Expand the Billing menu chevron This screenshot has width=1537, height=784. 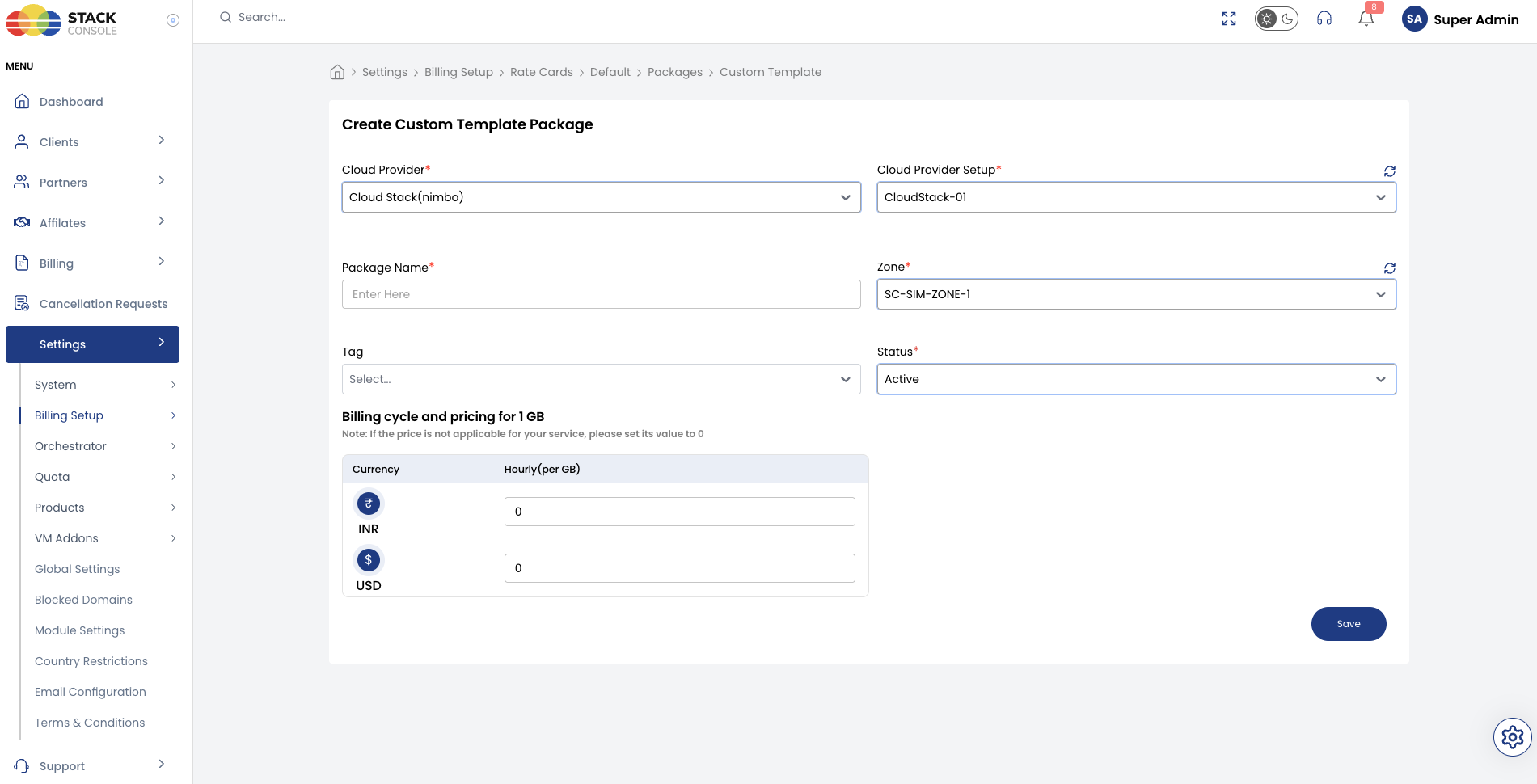point(162,262)
